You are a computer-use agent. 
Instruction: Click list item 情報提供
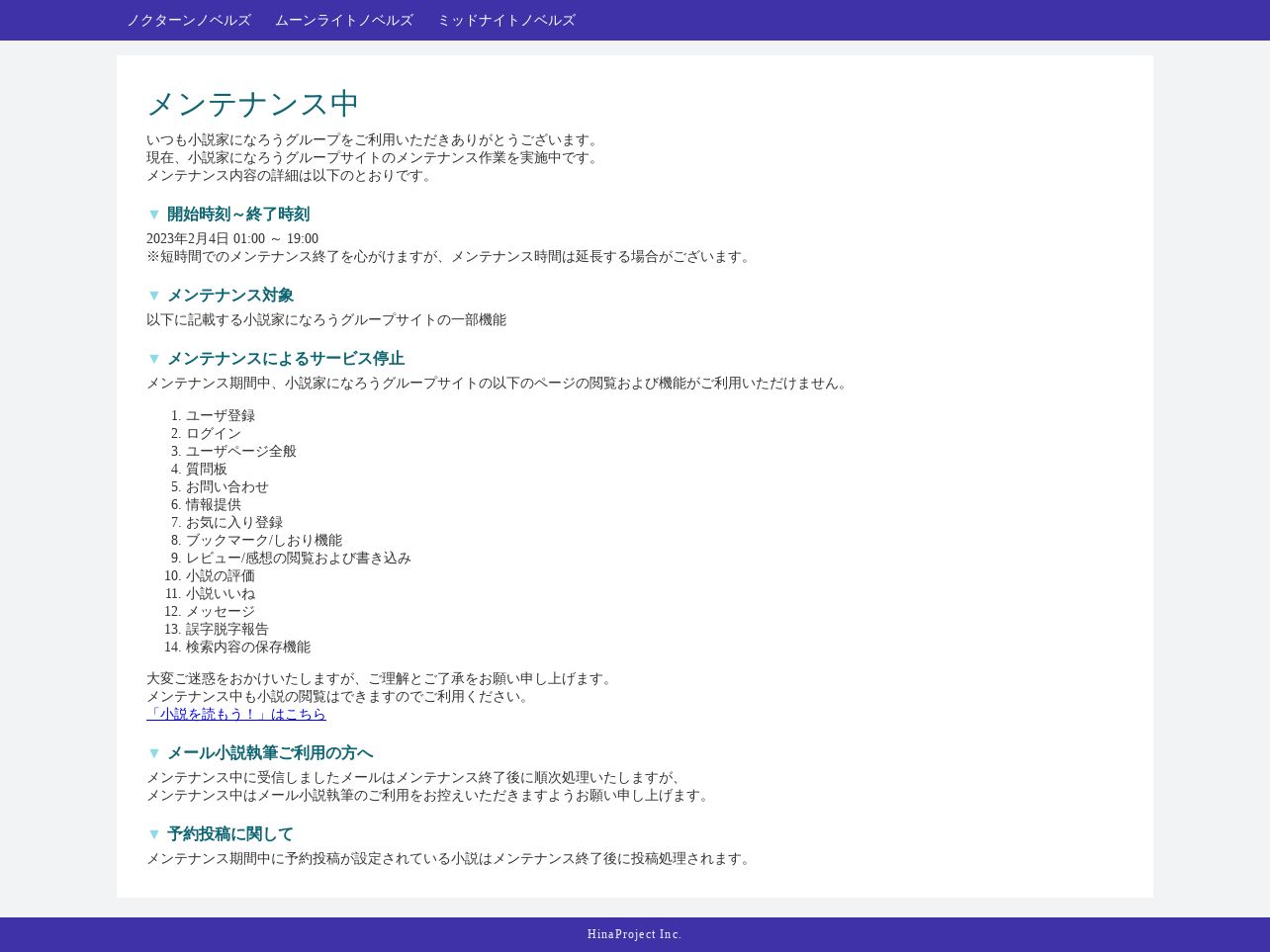tap(214, 505)
